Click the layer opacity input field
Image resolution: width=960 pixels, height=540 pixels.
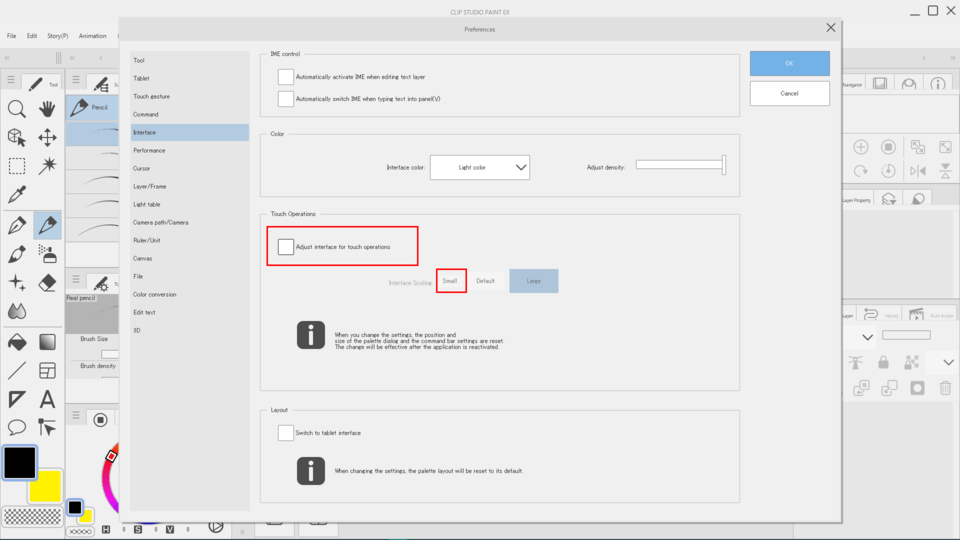click(x=906, y=336)
